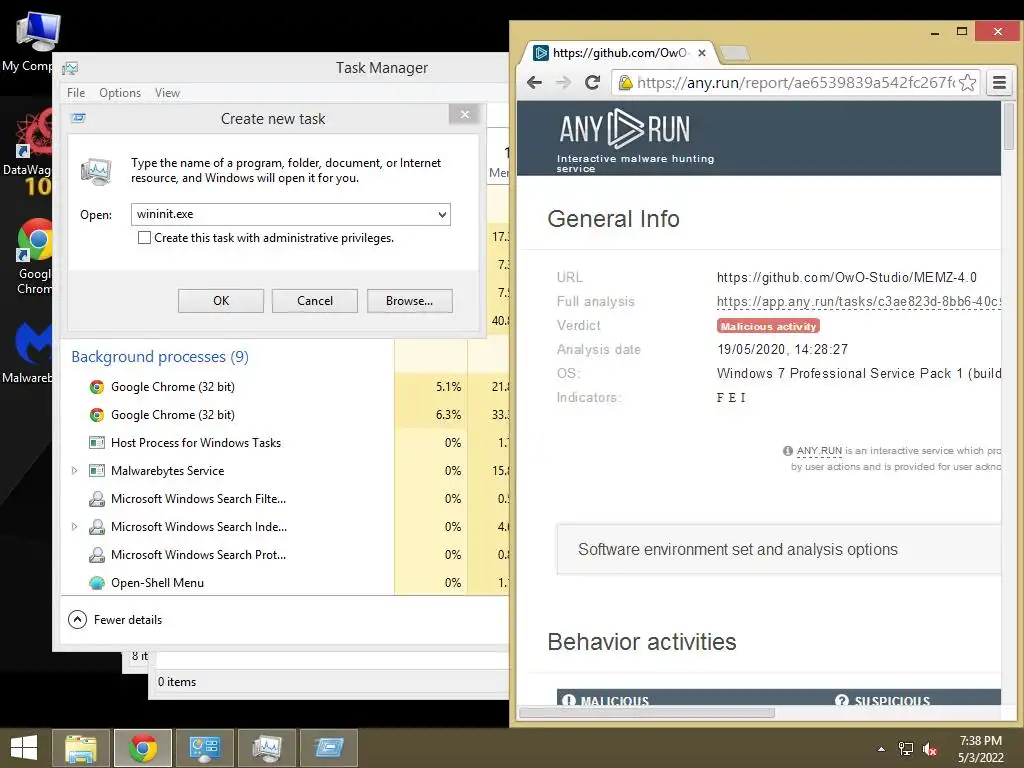Image resolution: width=1024 pixels, height=768 pixels.
Task: Click the Malicious activity verdict badge
Action: (x=768, y=326)
